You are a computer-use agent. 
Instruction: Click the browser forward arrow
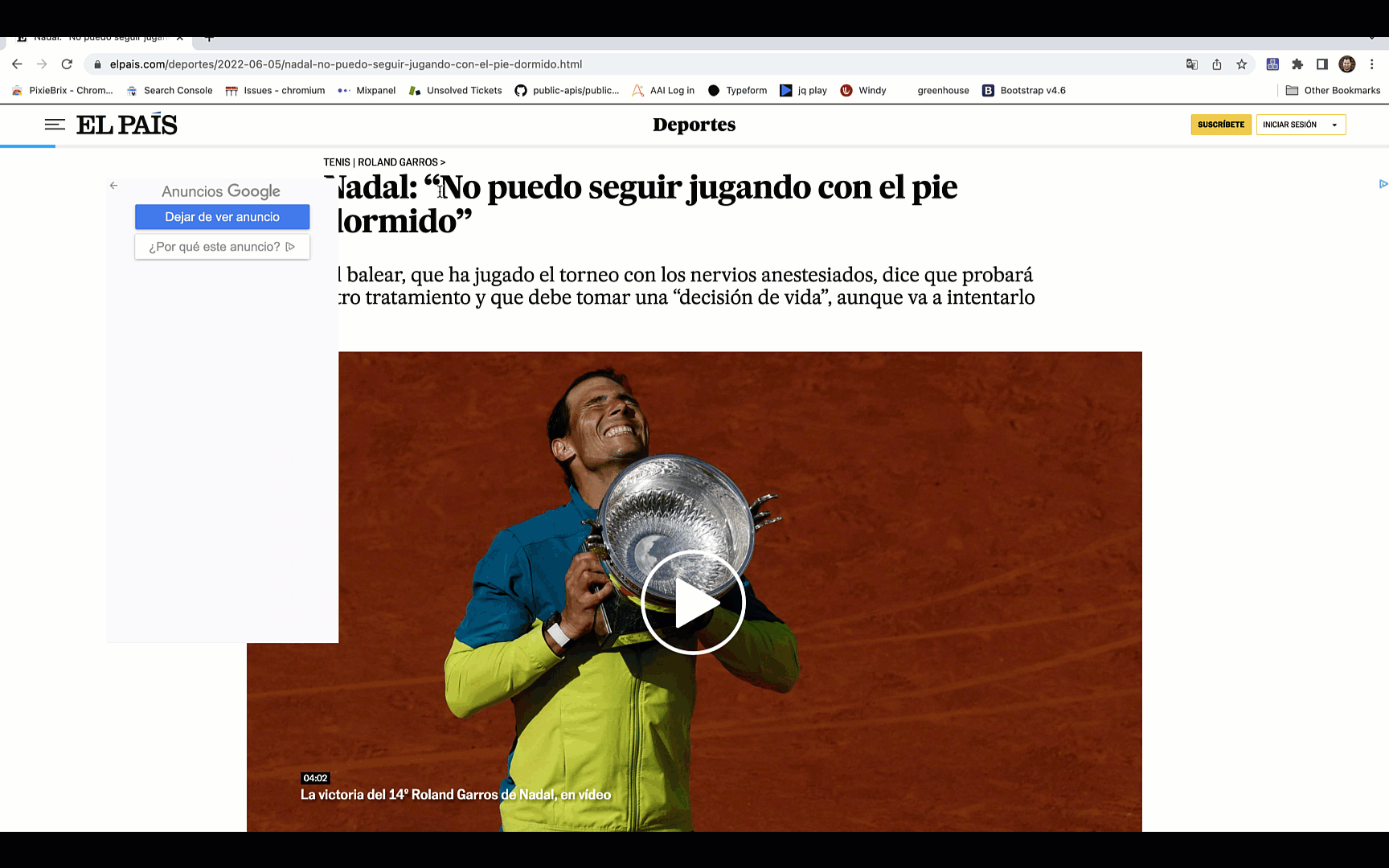pyautogui.click(x=42, y=64)
